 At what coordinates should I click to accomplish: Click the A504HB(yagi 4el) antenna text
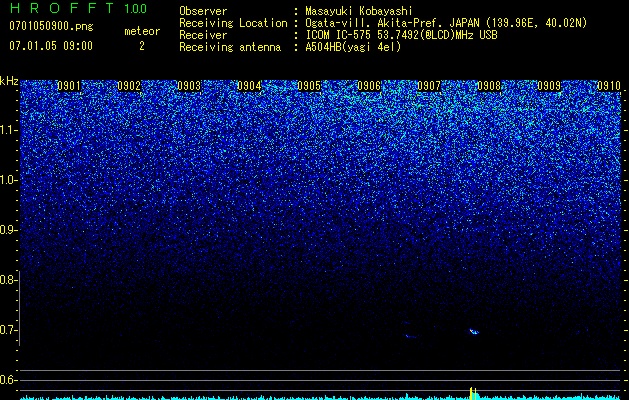(x=353, y=47)
